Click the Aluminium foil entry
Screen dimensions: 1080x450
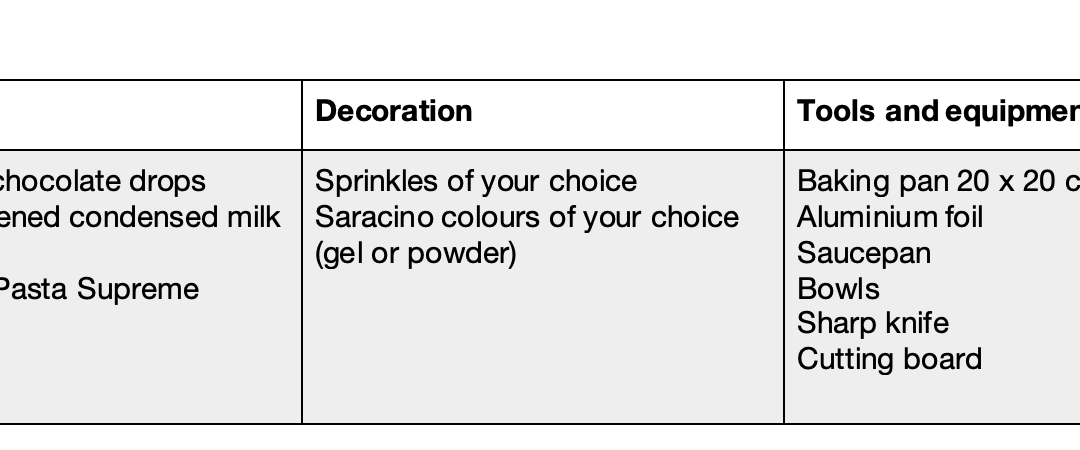890,217
